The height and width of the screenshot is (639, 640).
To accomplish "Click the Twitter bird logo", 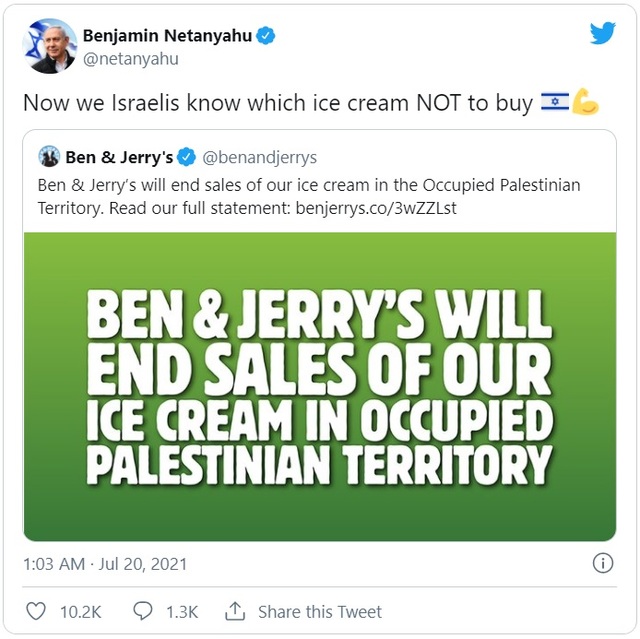I will [x=602, y=33].
